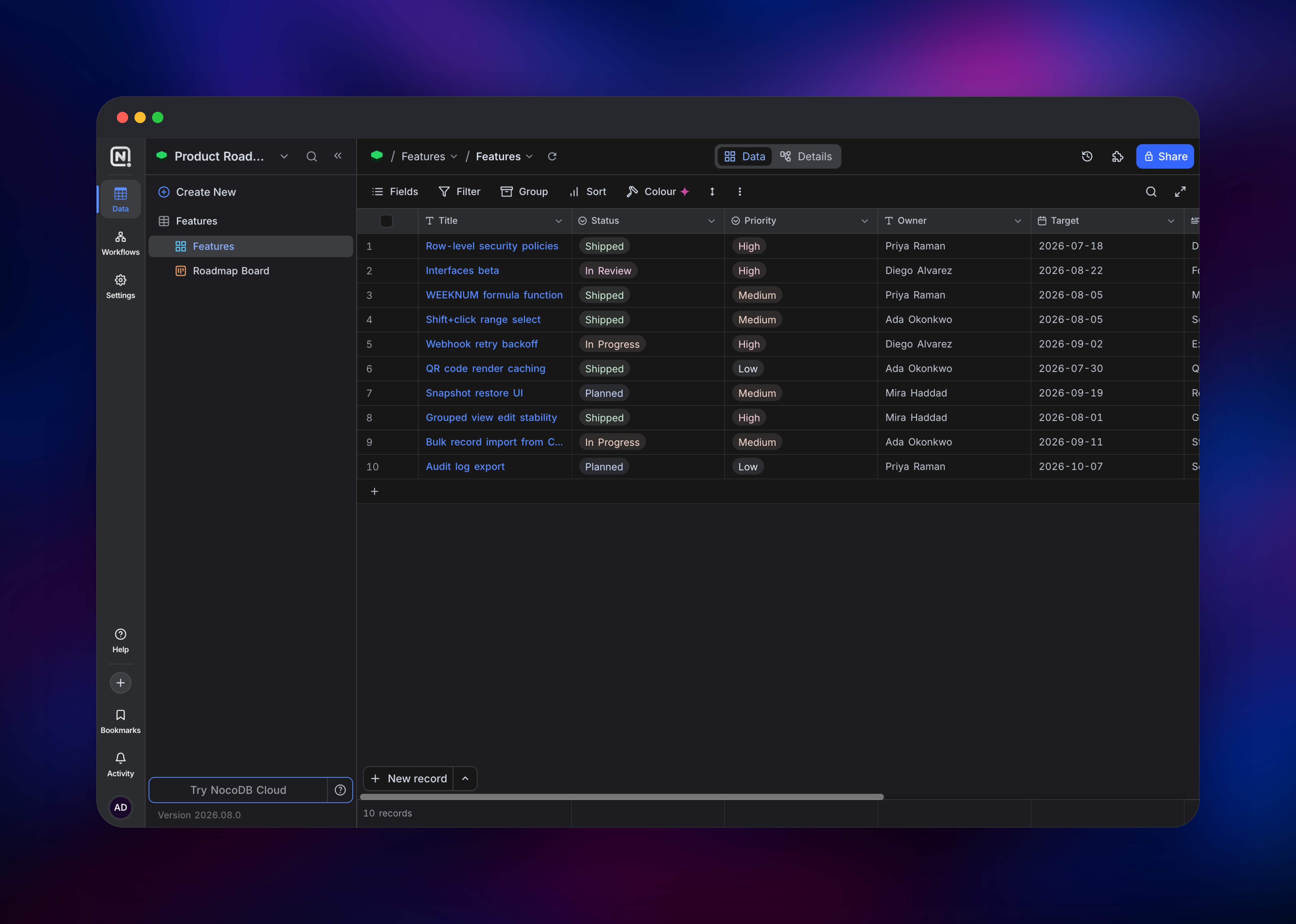The image size is (1296, 924).
Task: Open the Sort toolbar menu
Action: [588, 192]
